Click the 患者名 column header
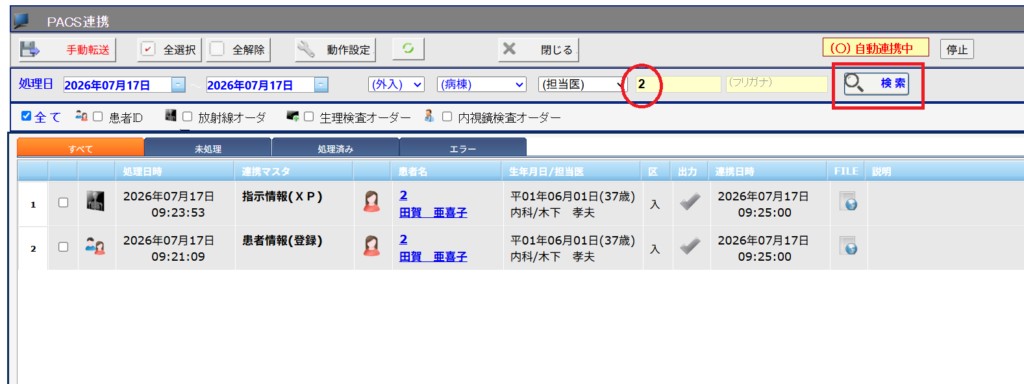1024x384 pixels. point(447,171)
